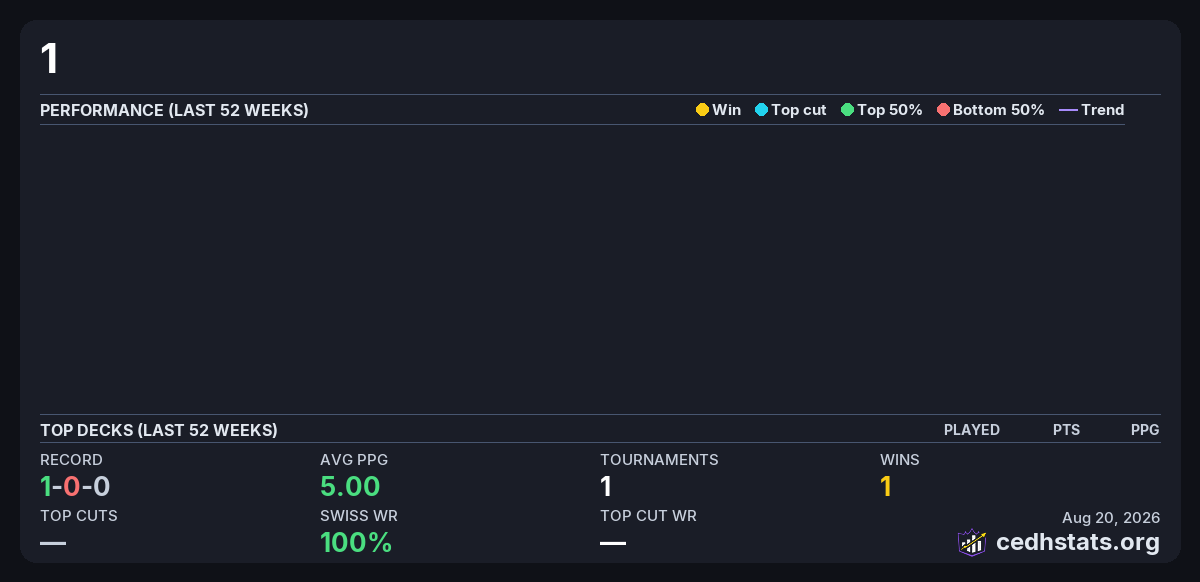Viewport: 1200px width, 582px height.
Task: Open the cedhstats.org link
Action: click(x=1078, y=542)
